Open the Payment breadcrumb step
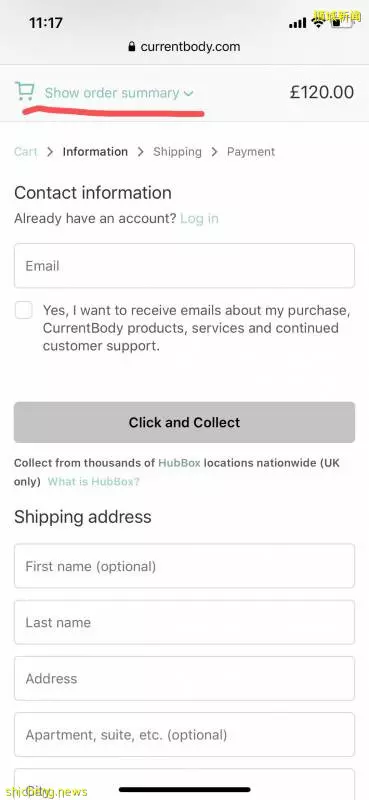Screen dimensions: 369x800 pyautogui.click(x=251, y=152)
